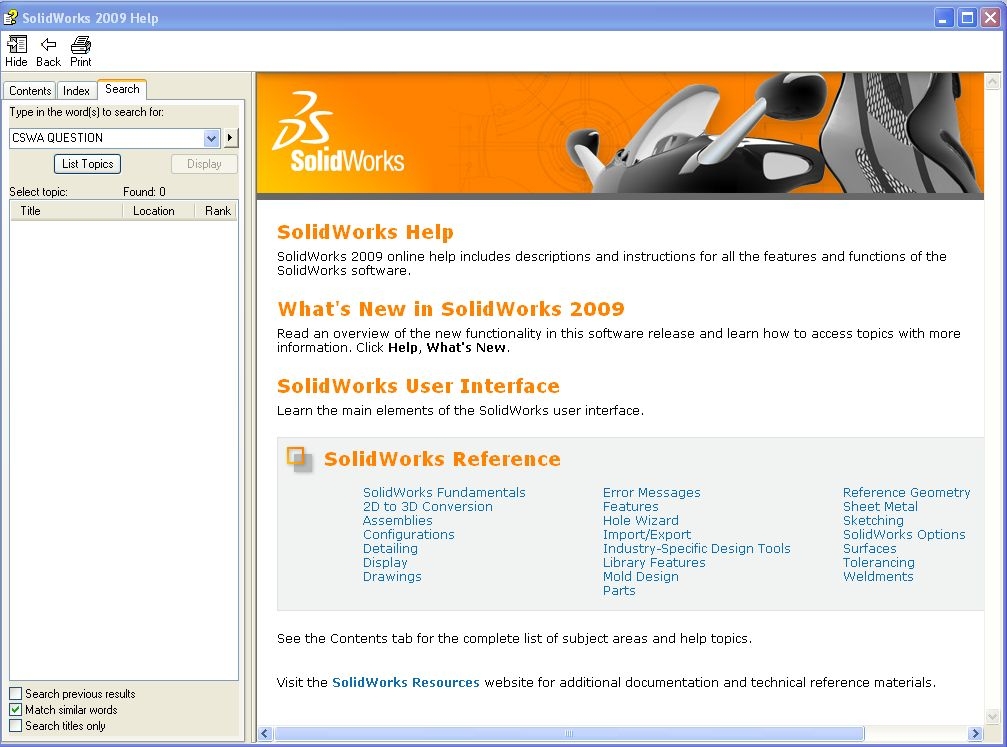Sort results by Title column

point(66,211)
